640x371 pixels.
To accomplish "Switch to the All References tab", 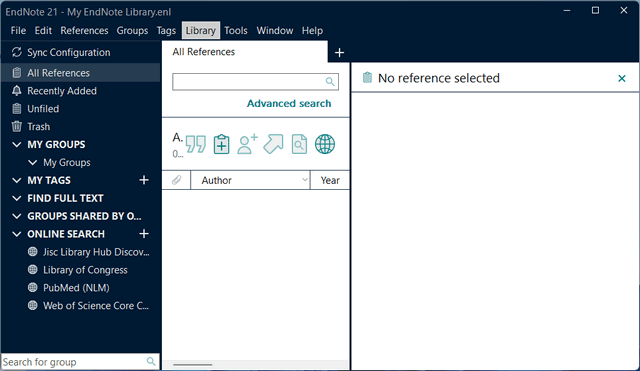I will coord(244,52).
